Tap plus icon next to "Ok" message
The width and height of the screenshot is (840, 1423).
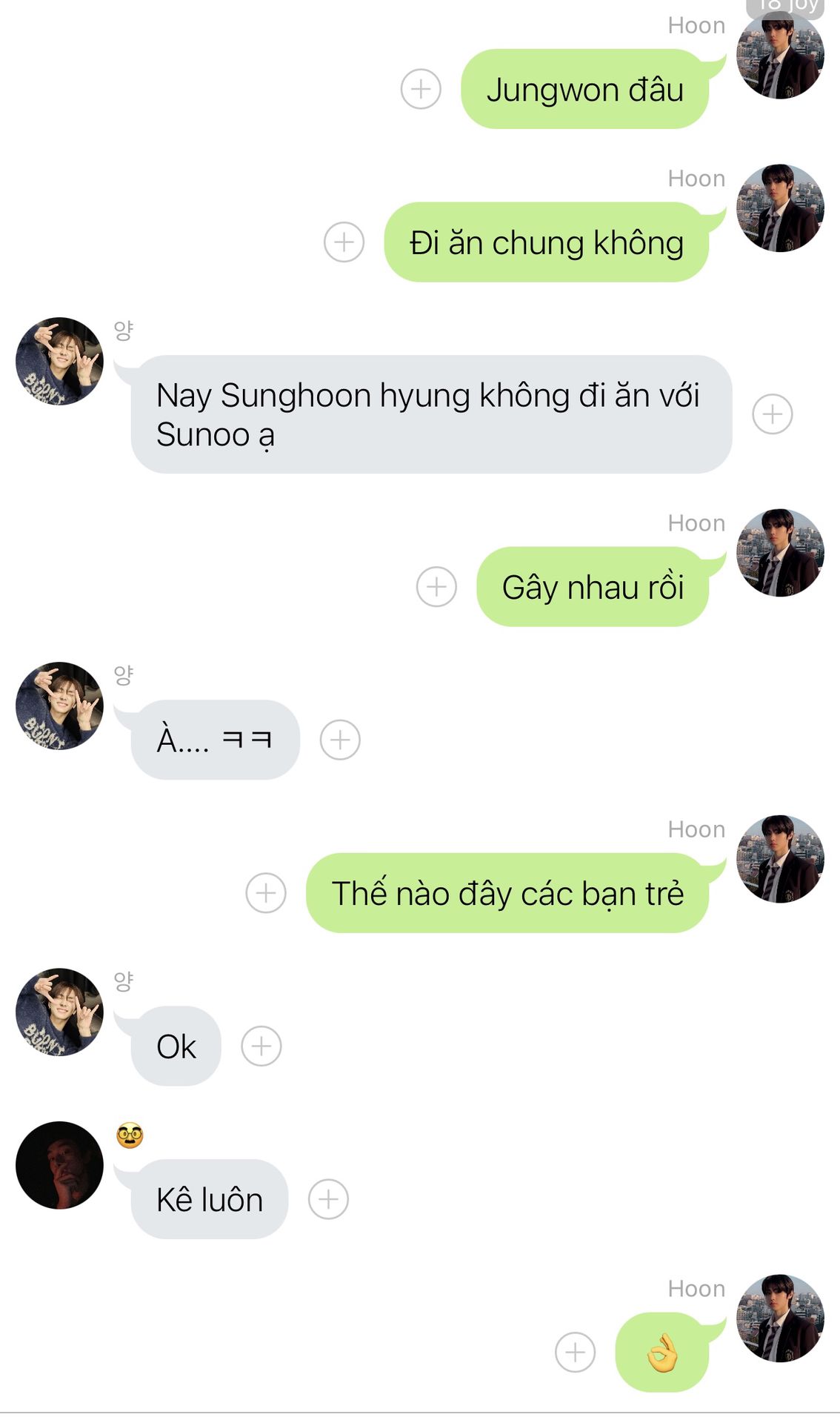[x=261, y=1046]
